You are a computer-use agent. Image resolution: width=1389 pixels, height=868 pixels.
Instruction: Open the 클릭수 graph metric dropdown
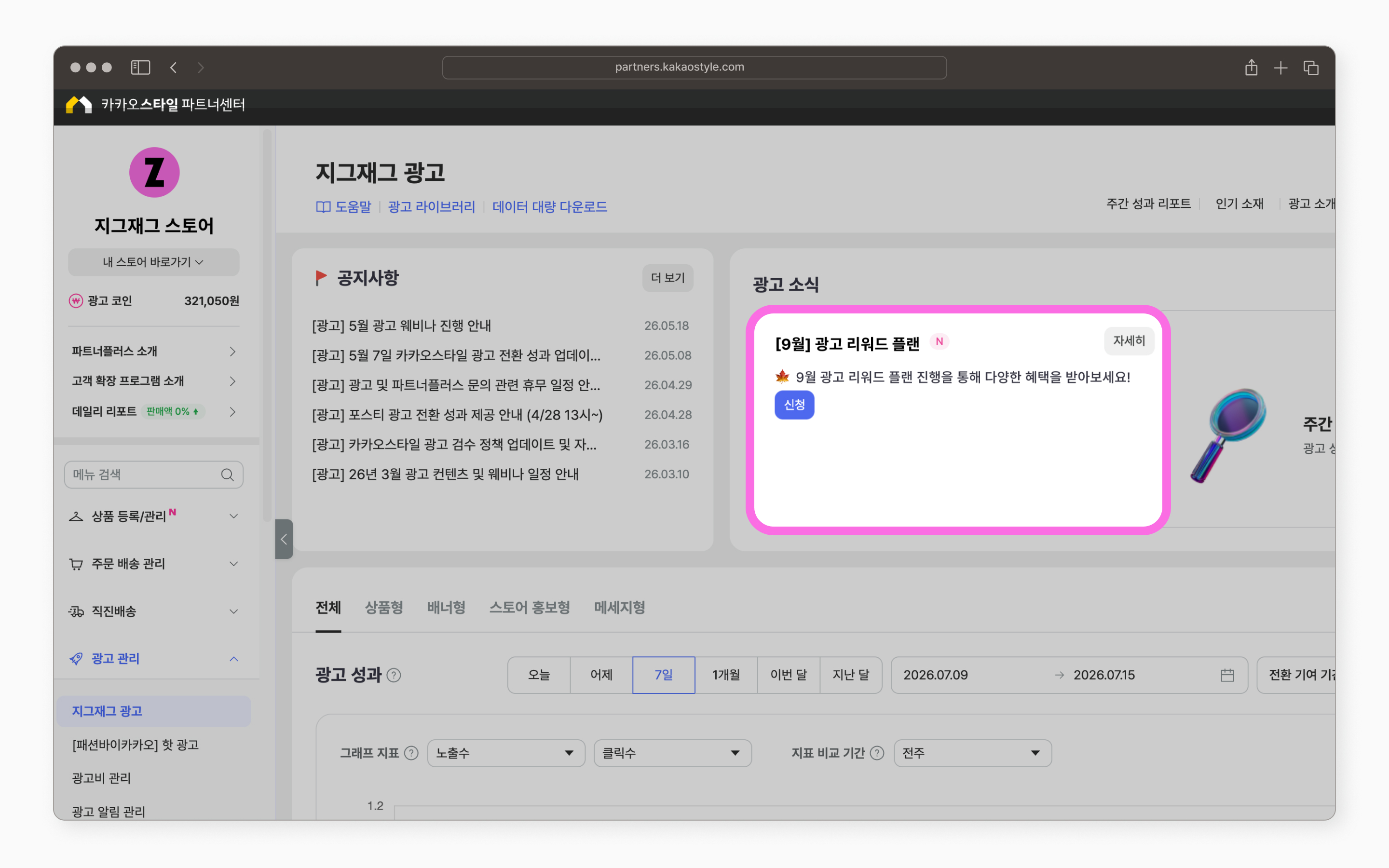point(673,753)
